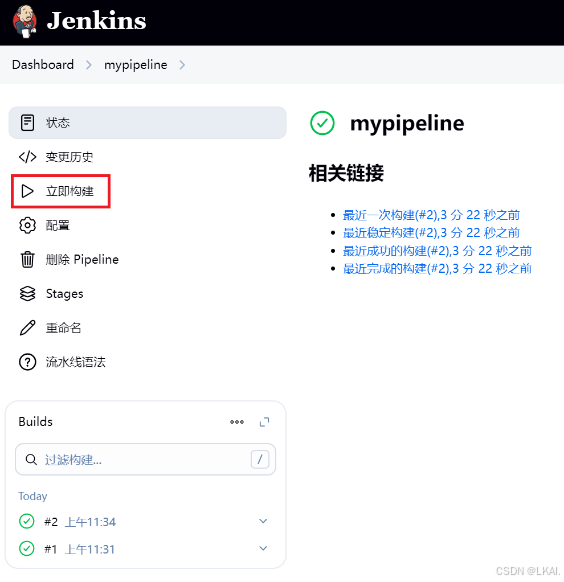564x582 pixels.
Task: Click the 相关链接 heading
Action: (346, 173)
